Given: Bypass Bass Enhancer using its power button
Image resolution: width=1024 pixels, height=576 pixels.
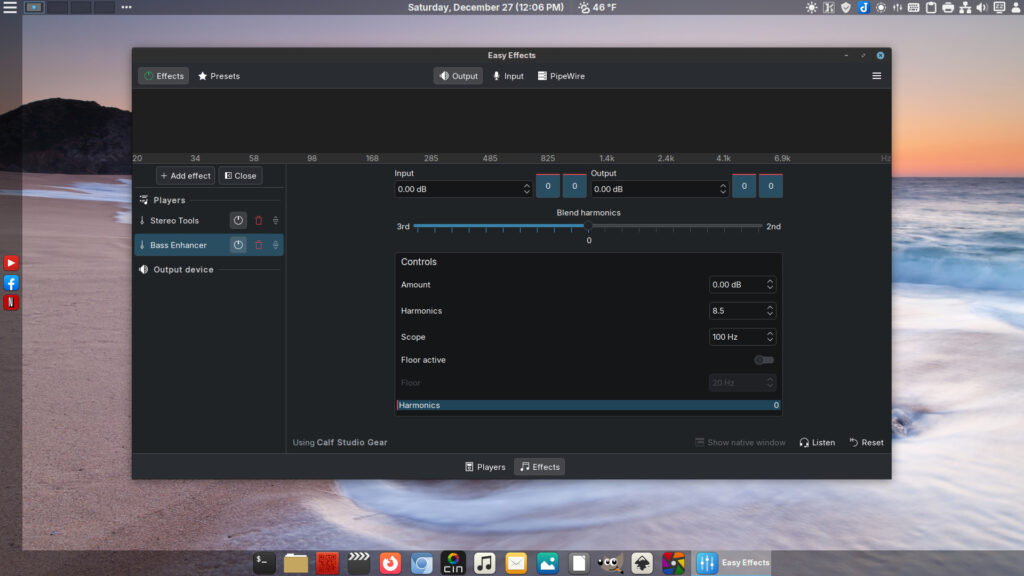Looking at the screenshot, I should pos(238,245).
